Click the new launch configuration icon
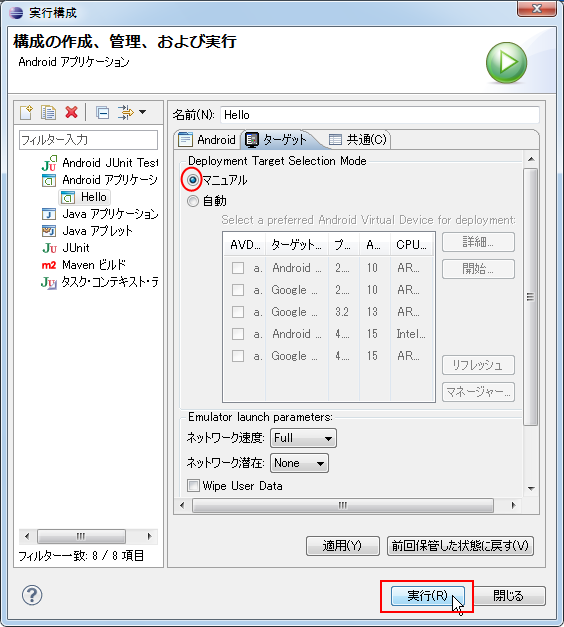564x627 pixels. [x=26, y=113]
